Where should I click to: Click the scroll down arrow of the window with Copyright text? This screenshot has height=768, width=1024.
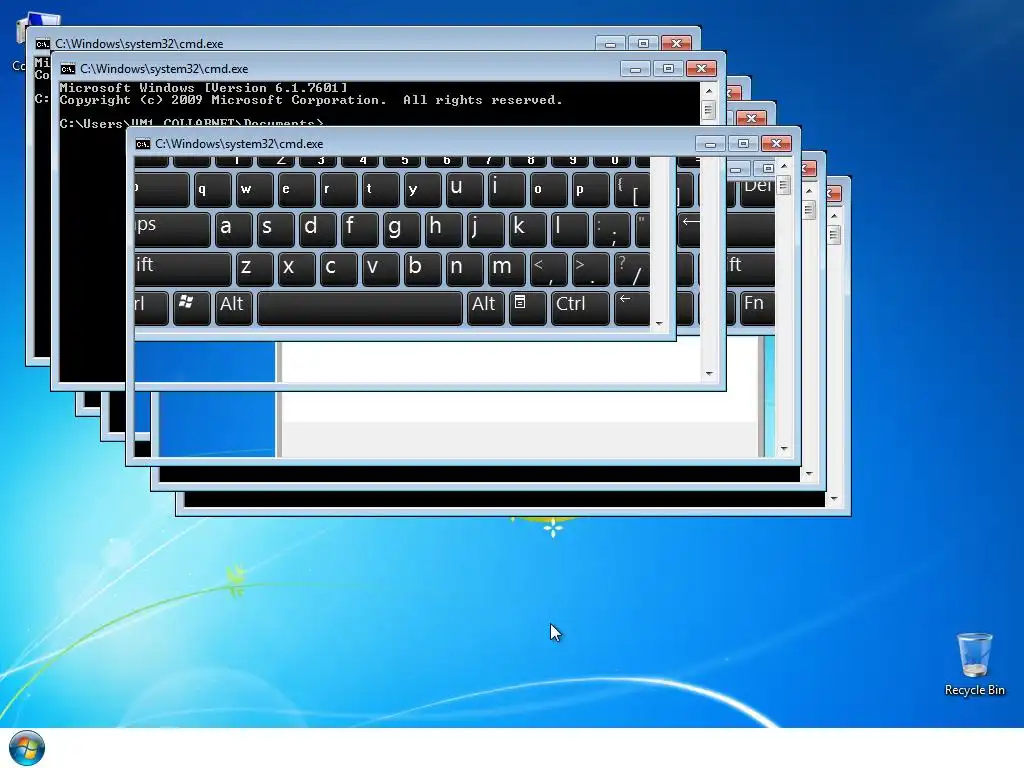709,374
